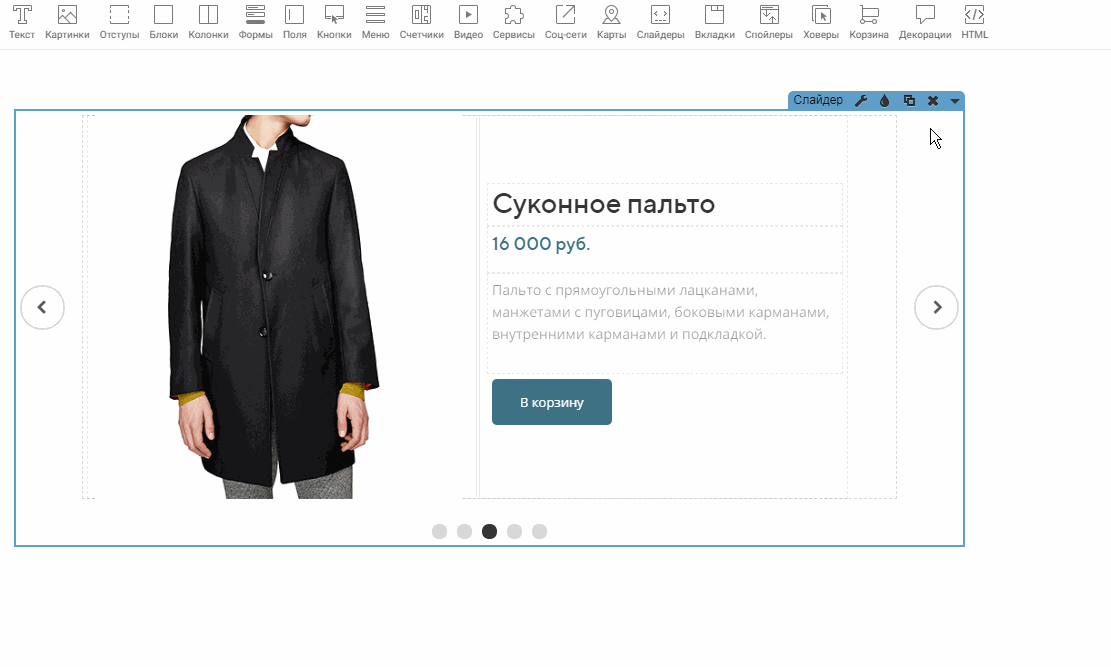Switch to the first slide dot
This screenshot has height=667, width=1111.
(x=439, y=531)
